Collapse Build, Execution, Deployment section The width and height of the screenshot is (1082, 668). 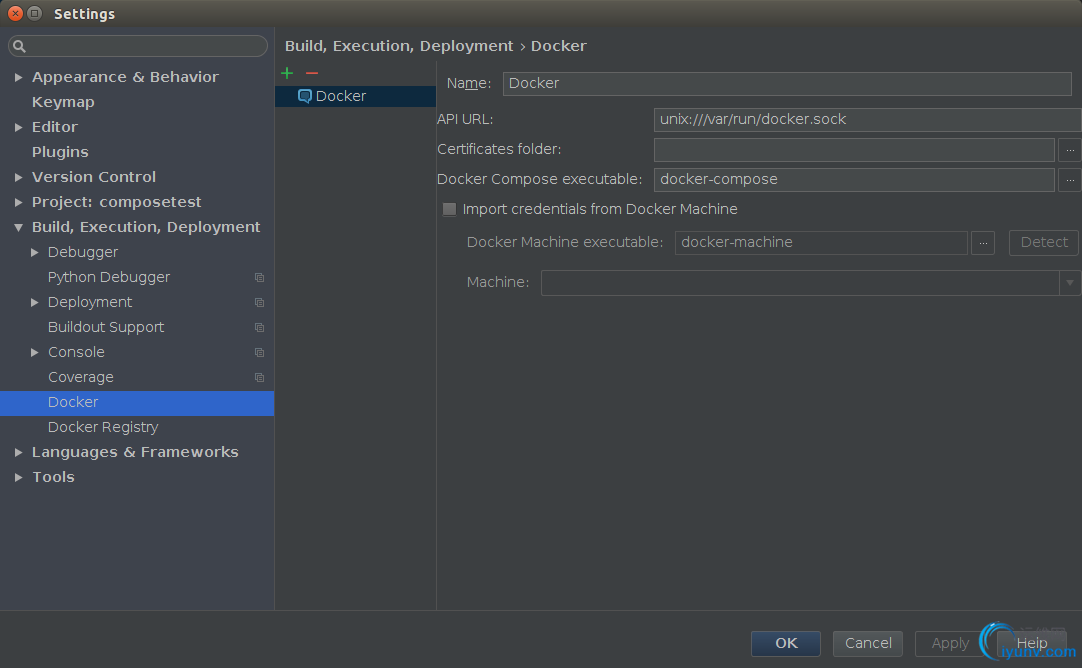click(19, 227)
